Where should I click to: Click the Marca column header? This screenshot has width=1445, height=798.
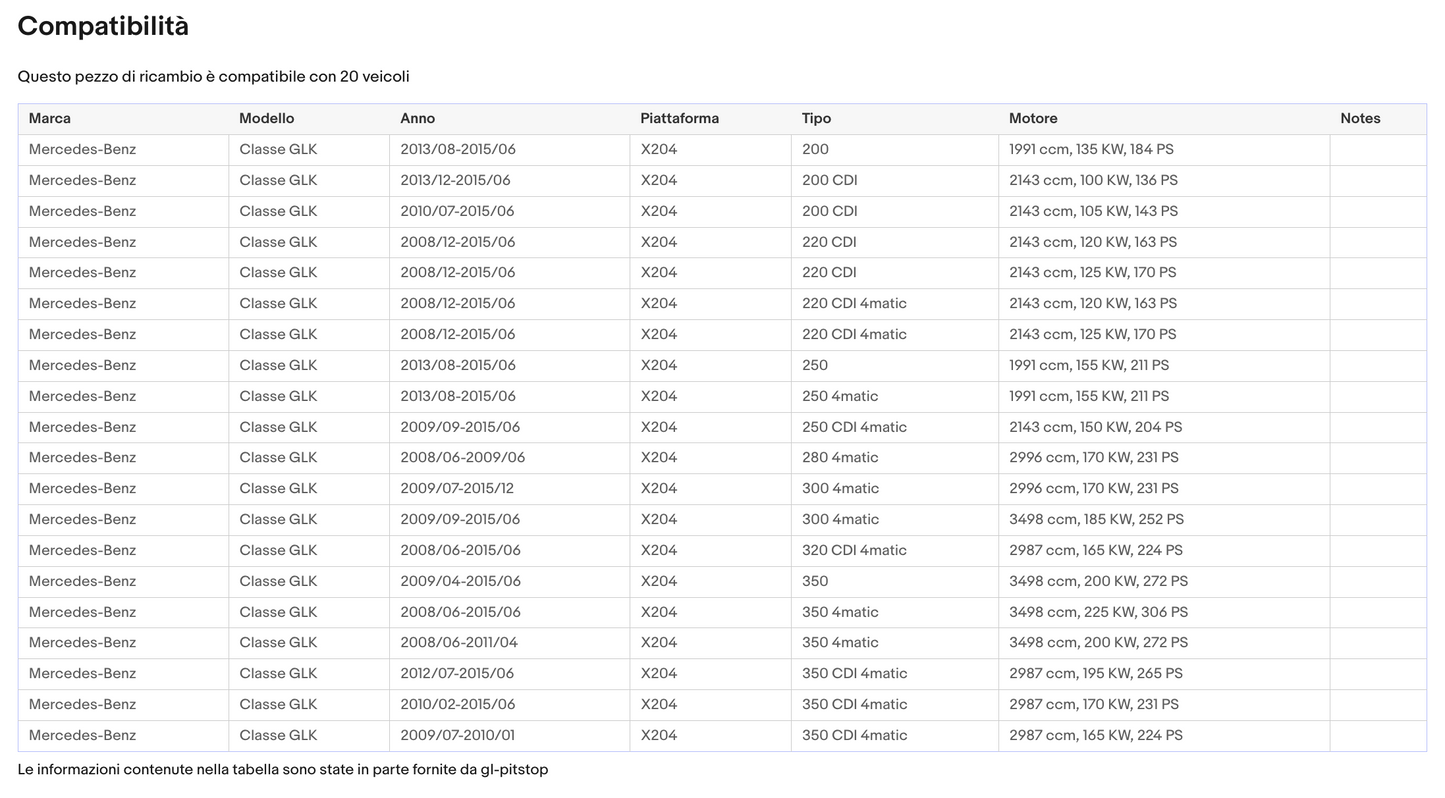(50, 118)
